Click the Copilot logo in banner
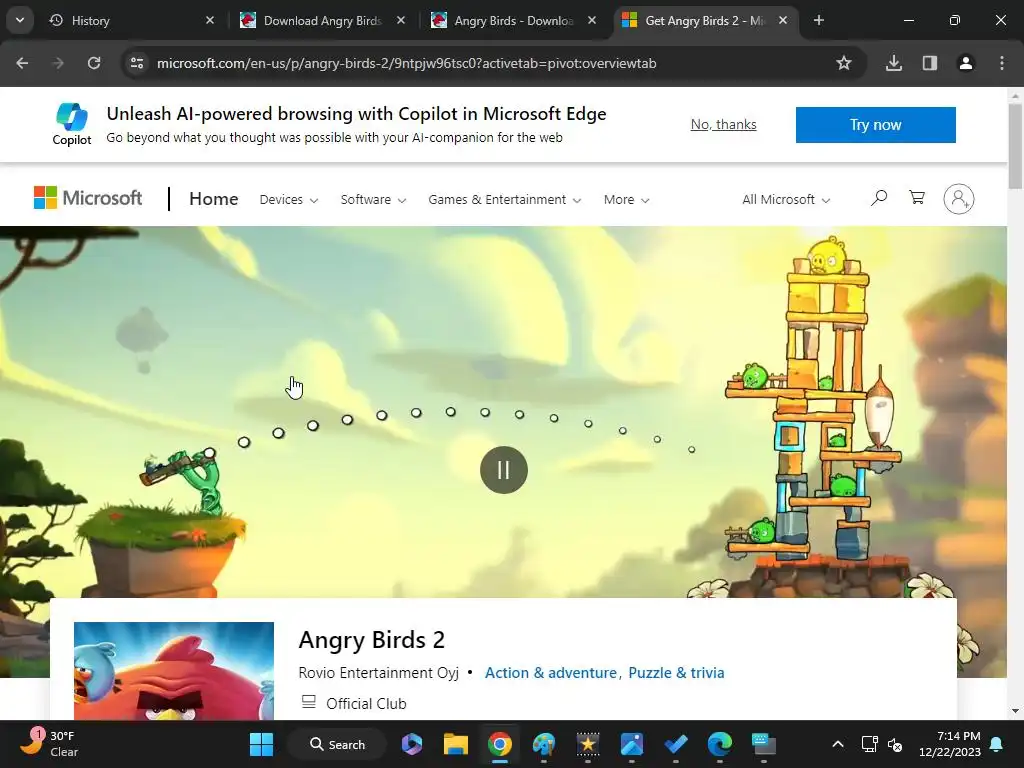The width and height of the screenshot is (1024, 768). click(x=72, y=124)
